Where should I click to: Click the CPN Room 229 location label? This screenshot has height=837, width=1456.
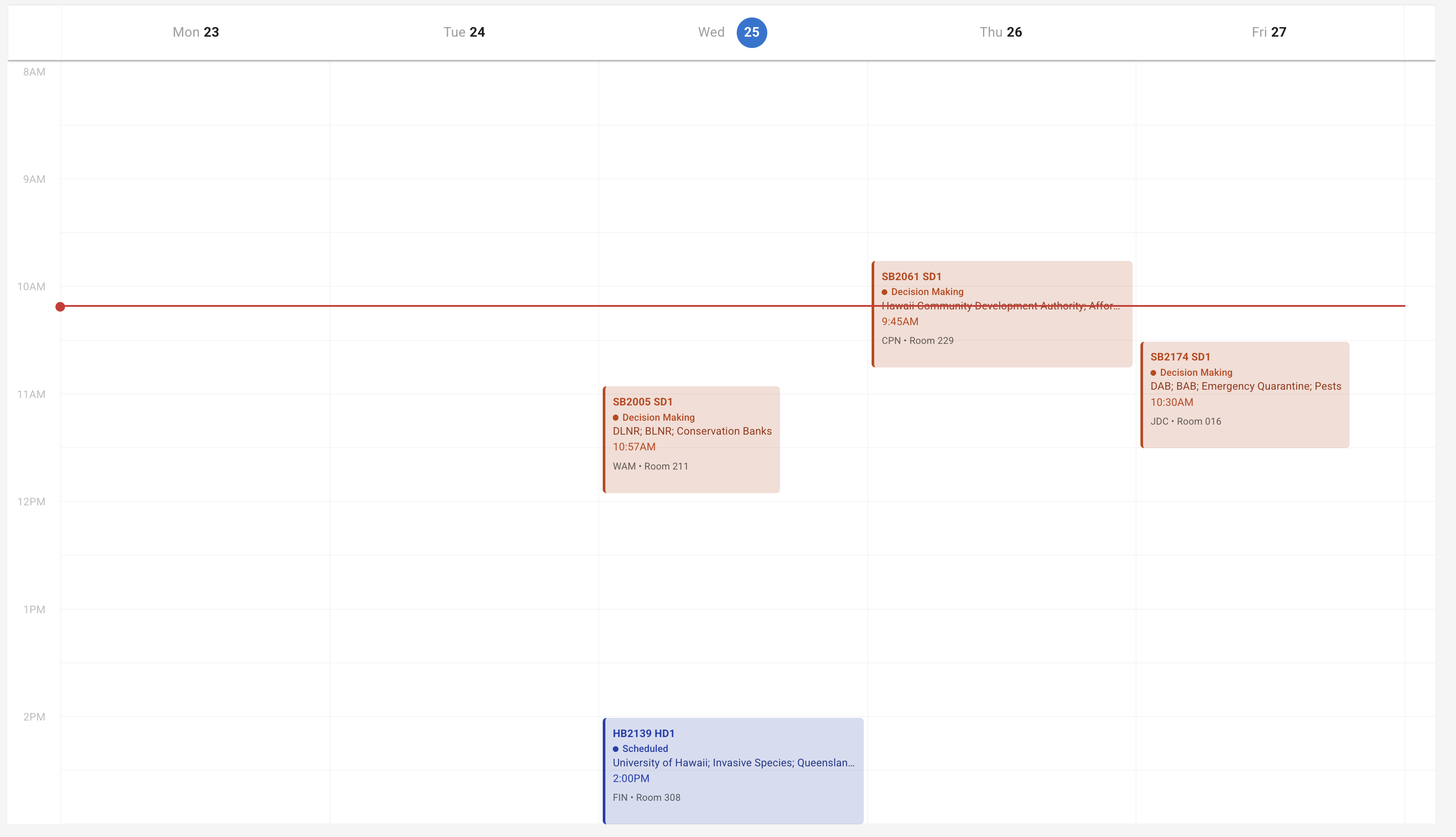(x=917, y=340)
